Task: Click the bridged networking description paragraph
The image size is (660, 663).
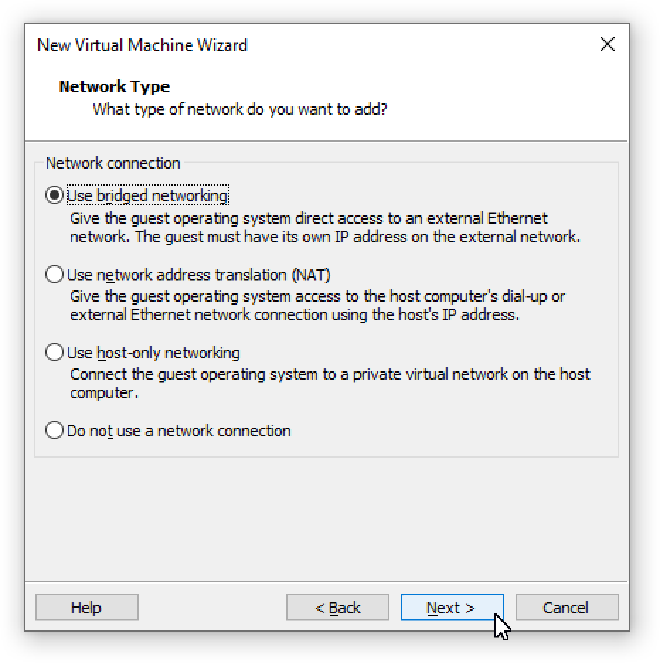Action: click(324, 227)
